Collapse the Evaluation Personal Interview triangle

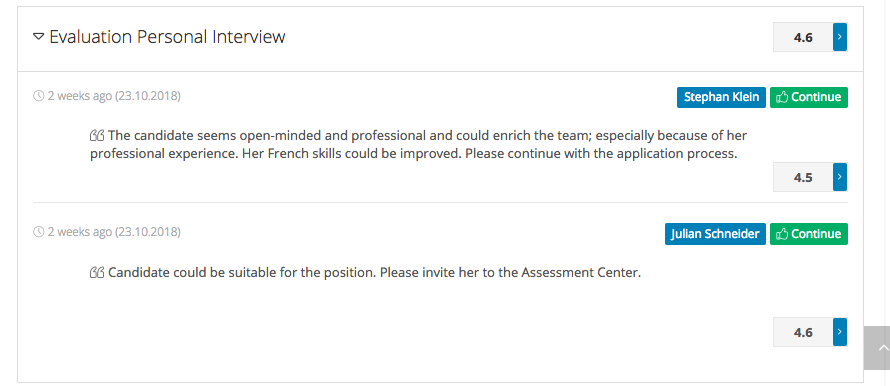(38, 37)
